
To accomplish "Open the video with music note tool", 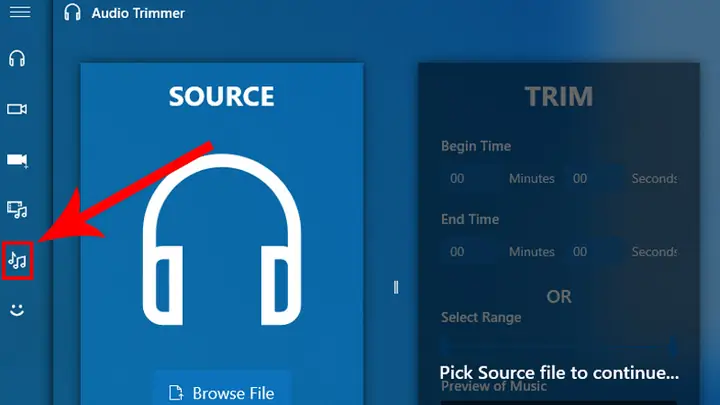I will [17, 210].
